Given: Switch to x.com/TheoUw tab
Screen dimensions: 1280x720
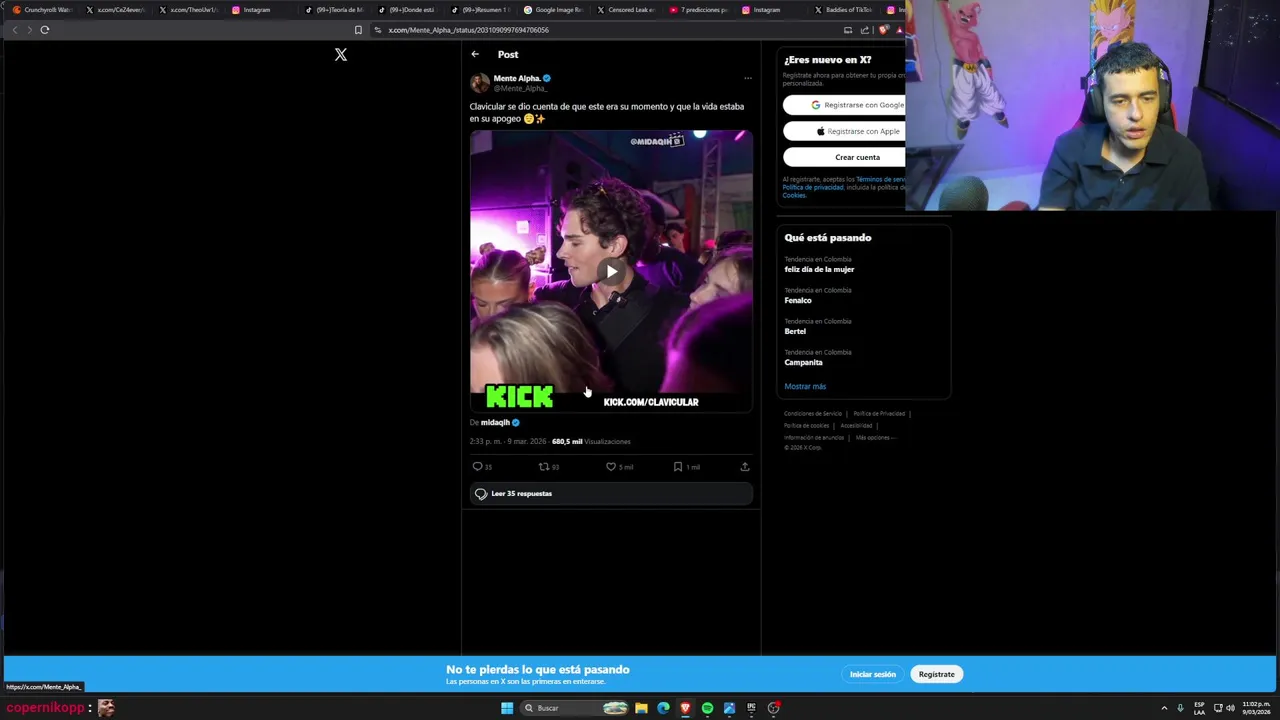Looking at the screenshot, I should pyautogui.click(x=188, y=10).
